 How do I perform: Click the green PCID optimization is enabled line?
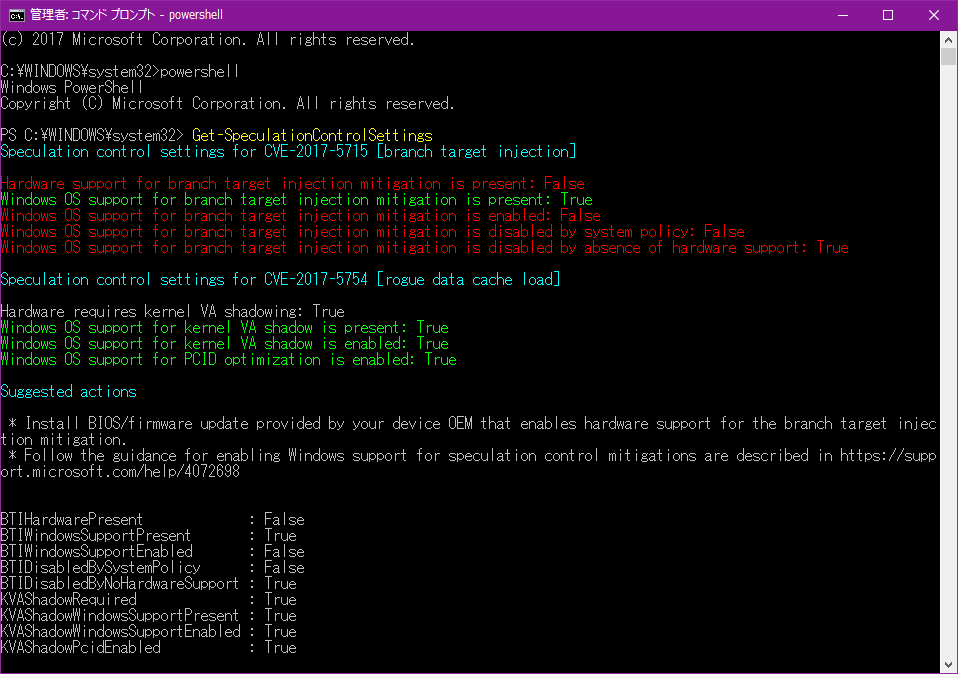pyautogui.click(x=228, y=360)
